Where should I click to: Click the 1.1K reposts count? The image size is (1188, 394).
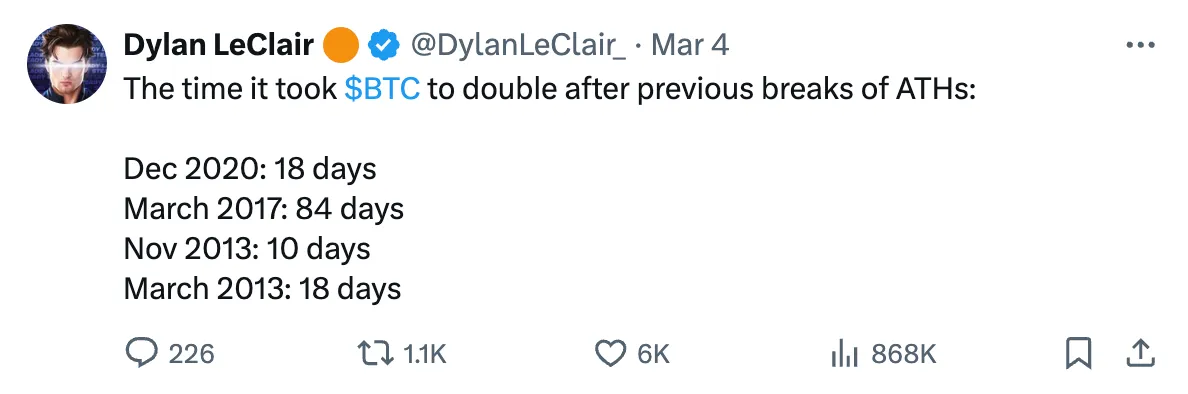point(425,354)
